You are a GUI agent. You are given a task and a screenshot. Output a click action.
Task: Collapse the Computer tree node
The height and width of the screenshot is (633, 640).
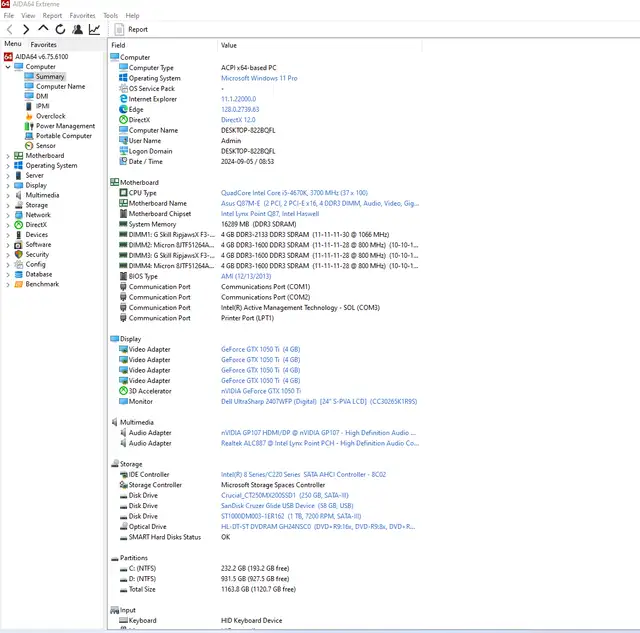[8, 67]
